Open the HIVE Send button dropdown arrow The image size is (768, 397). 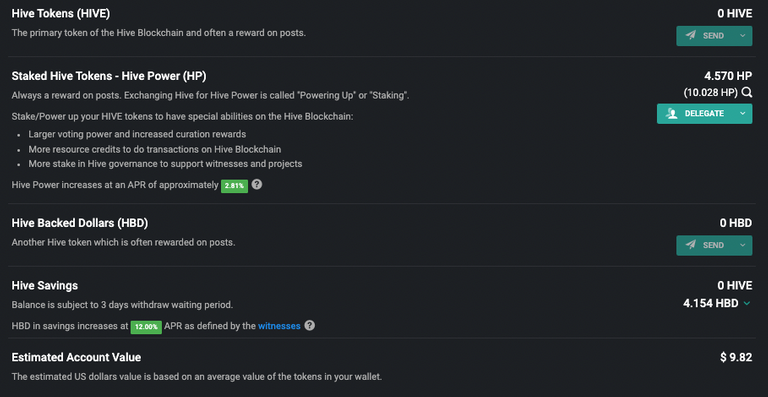point(743,36)
